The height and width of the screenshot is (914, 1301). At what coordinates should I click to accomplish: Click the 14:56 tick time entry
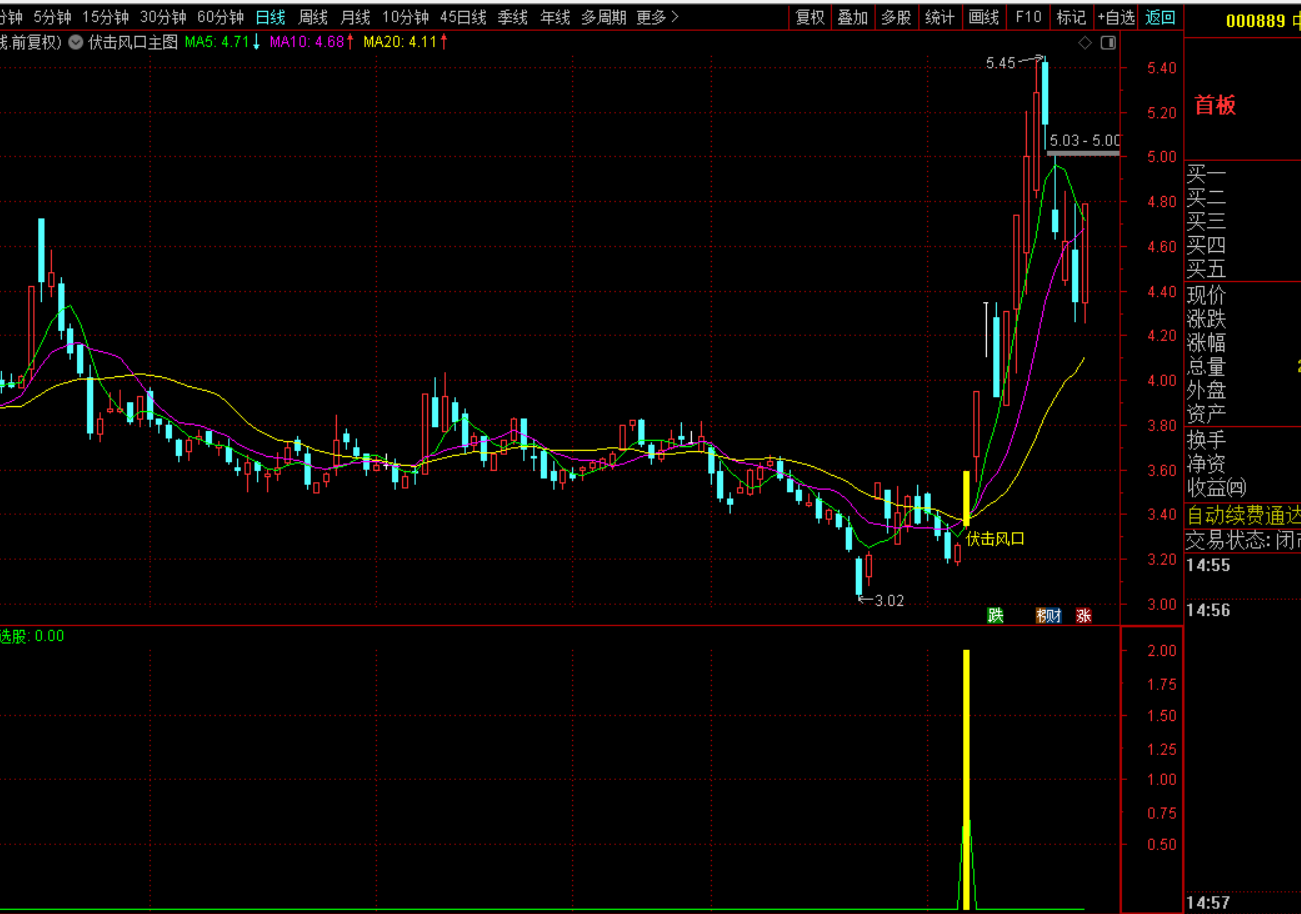(x=1209, y=610)
